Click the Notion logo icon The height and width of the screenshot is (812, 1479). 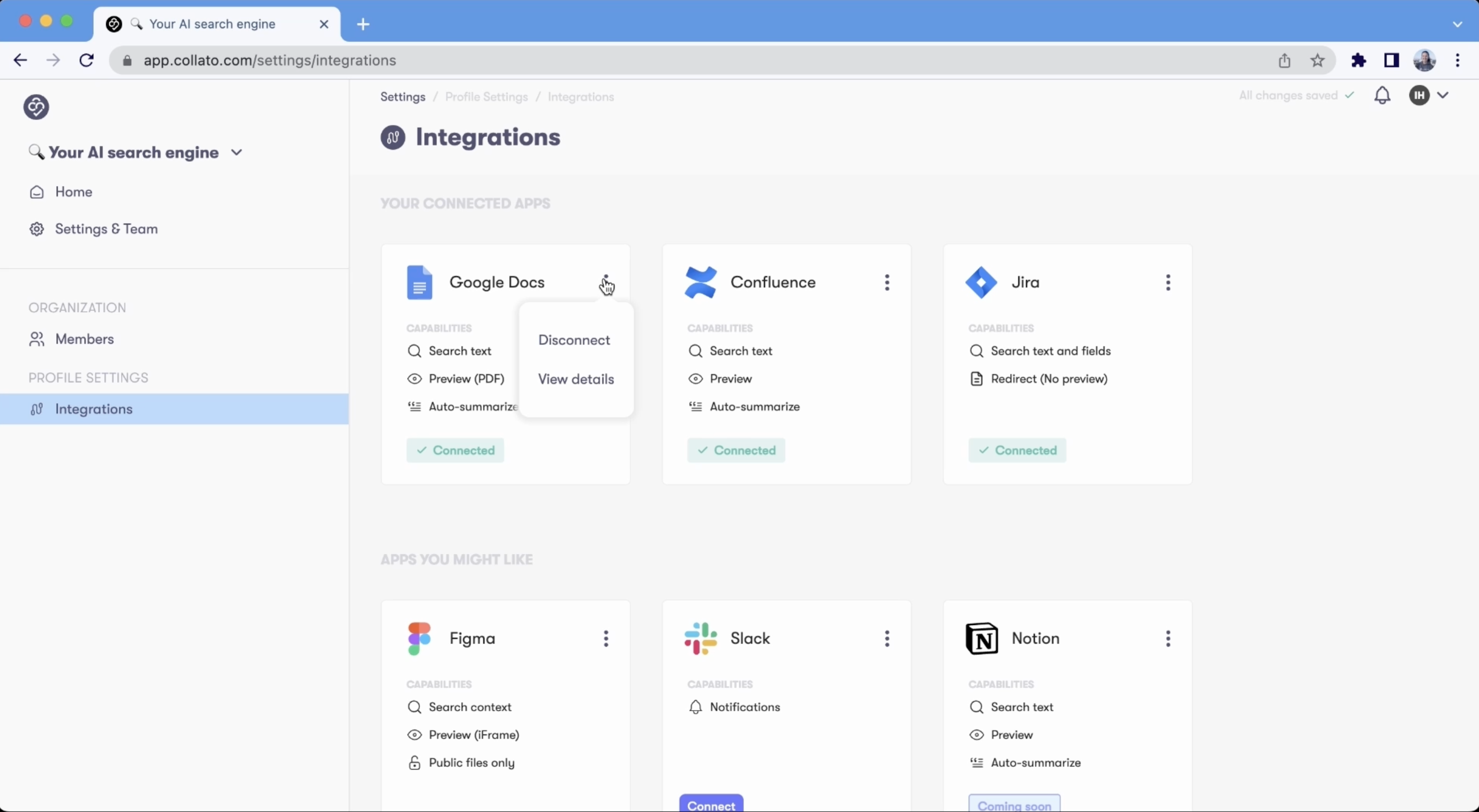(x=981, y=638)
